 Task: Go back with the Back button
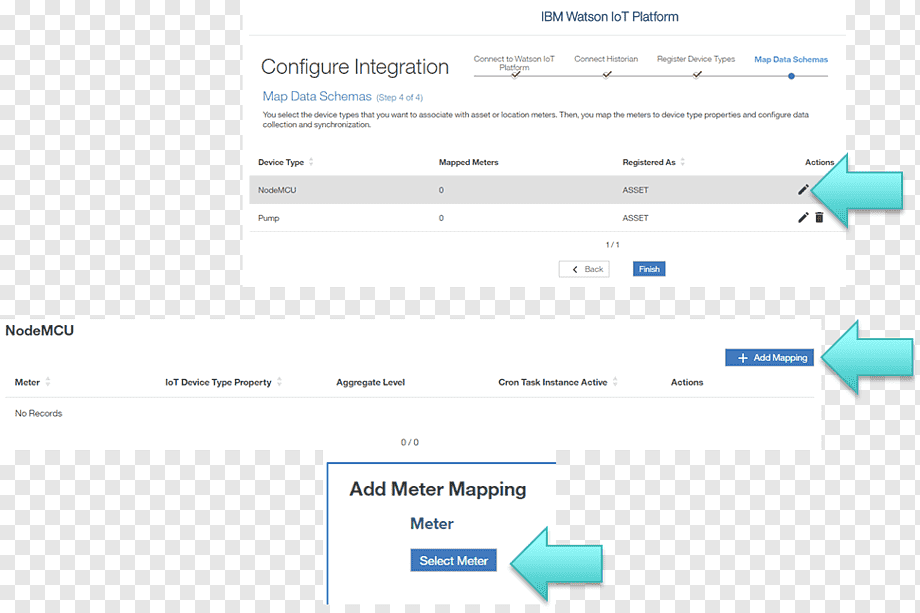[584, 269]
